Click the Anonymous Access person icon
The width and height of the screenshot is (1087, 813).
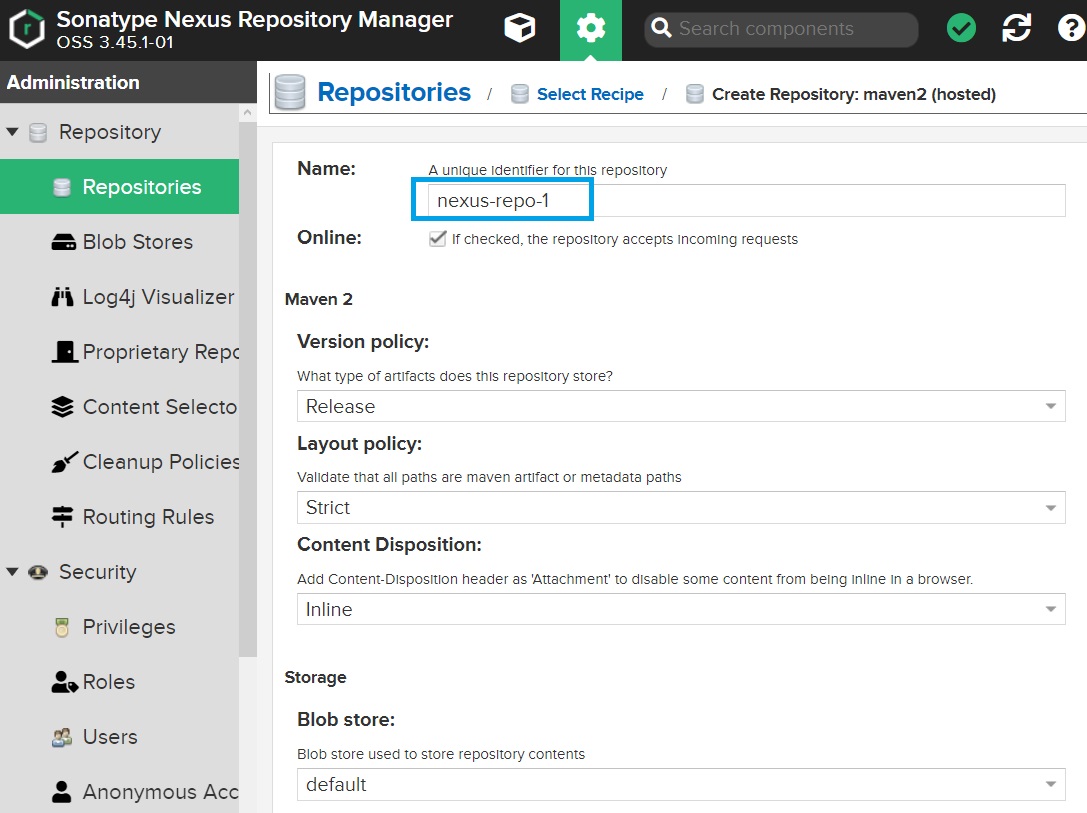62,792
